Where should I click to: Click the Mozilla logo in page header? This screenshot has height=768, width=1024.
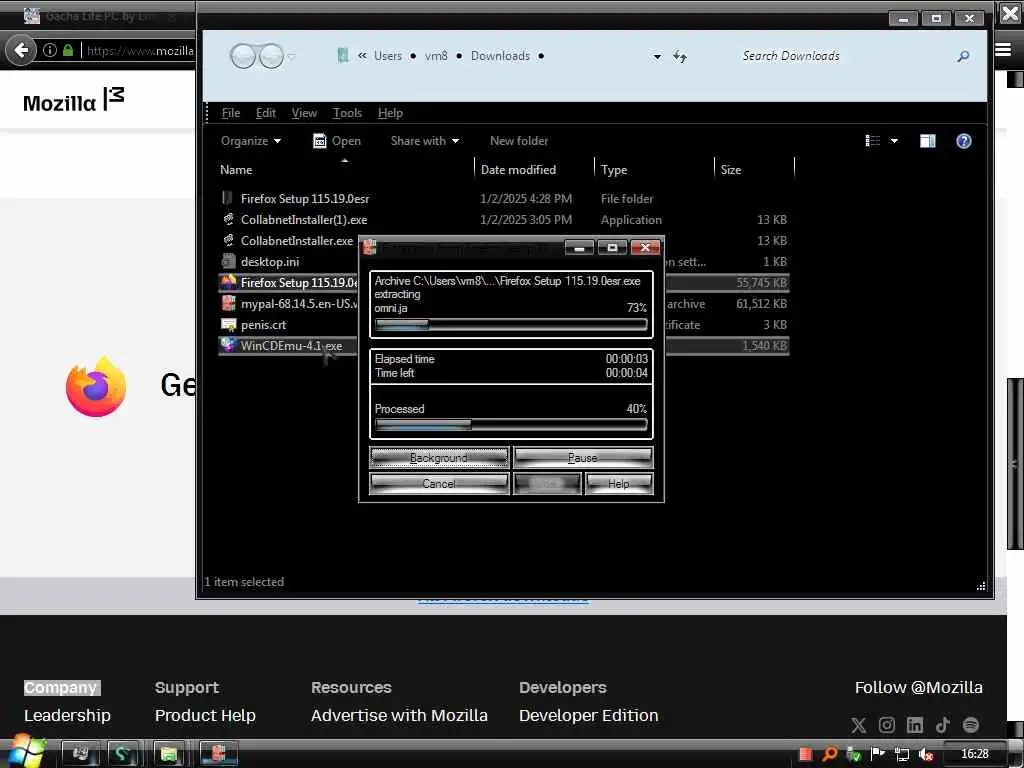click(x=73, y=101)
